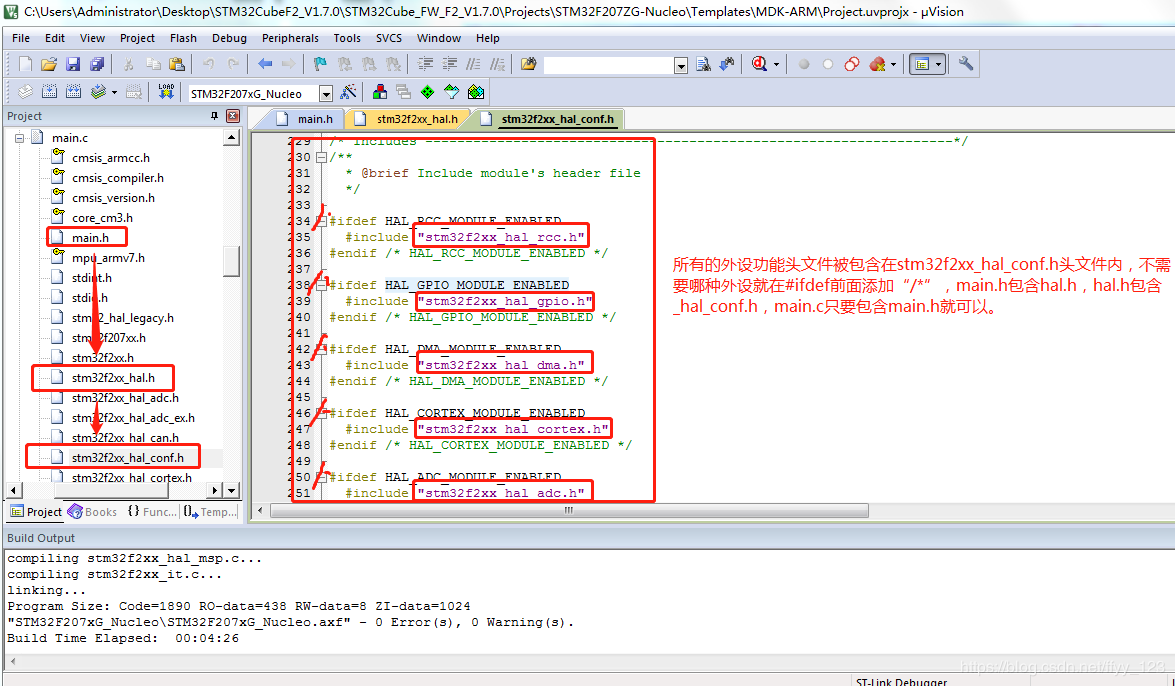Click the Build target toolbar icon
Screen dimensions: 1175x686
[x=49, y=92]
